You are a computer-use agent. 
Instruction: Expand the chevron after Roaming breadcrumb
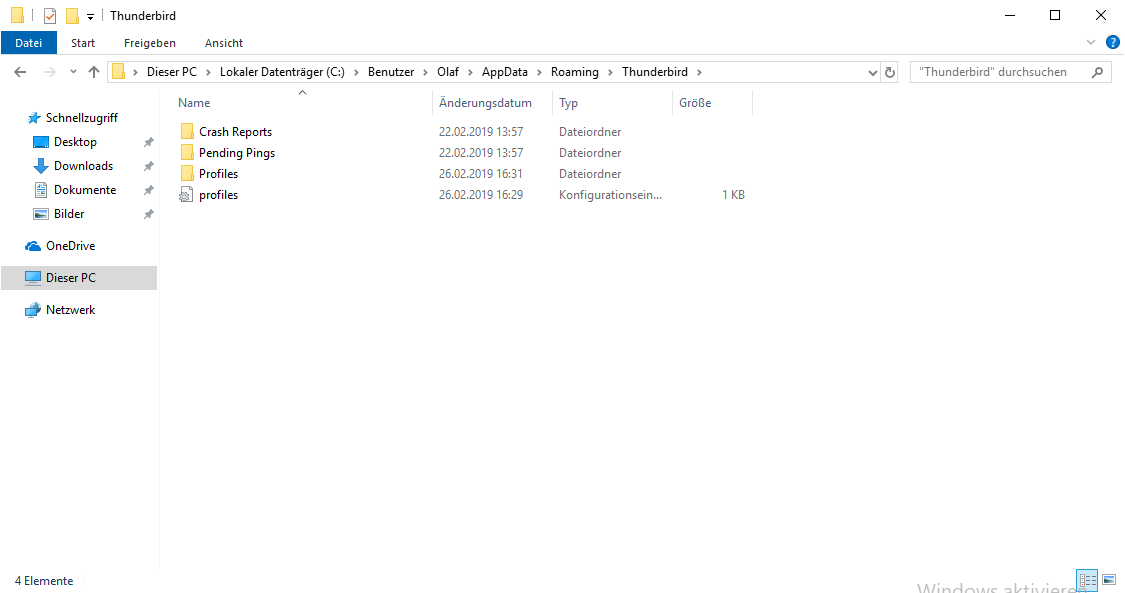611,72
